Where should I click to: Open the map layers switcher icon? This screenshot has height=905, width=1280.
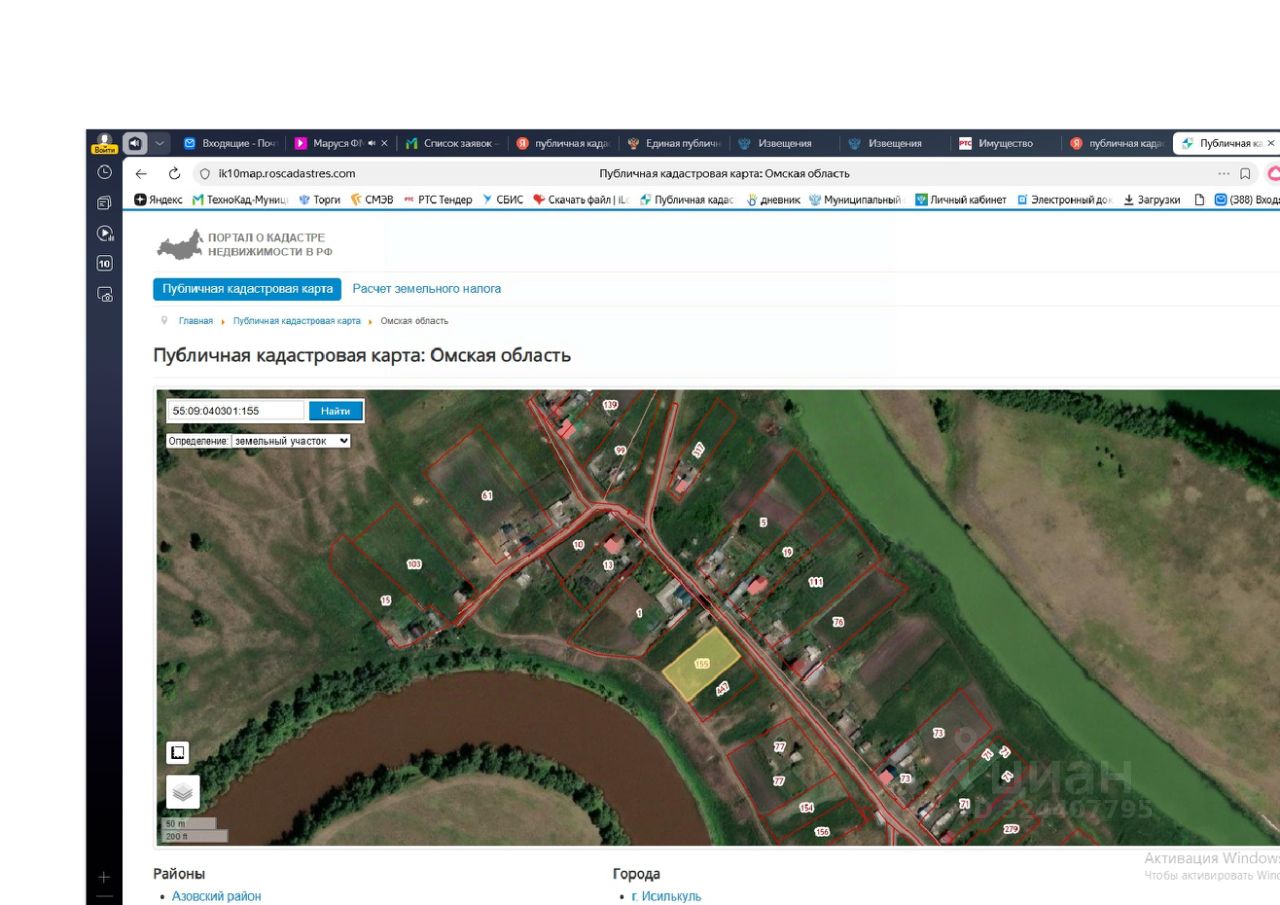[182, 792]
